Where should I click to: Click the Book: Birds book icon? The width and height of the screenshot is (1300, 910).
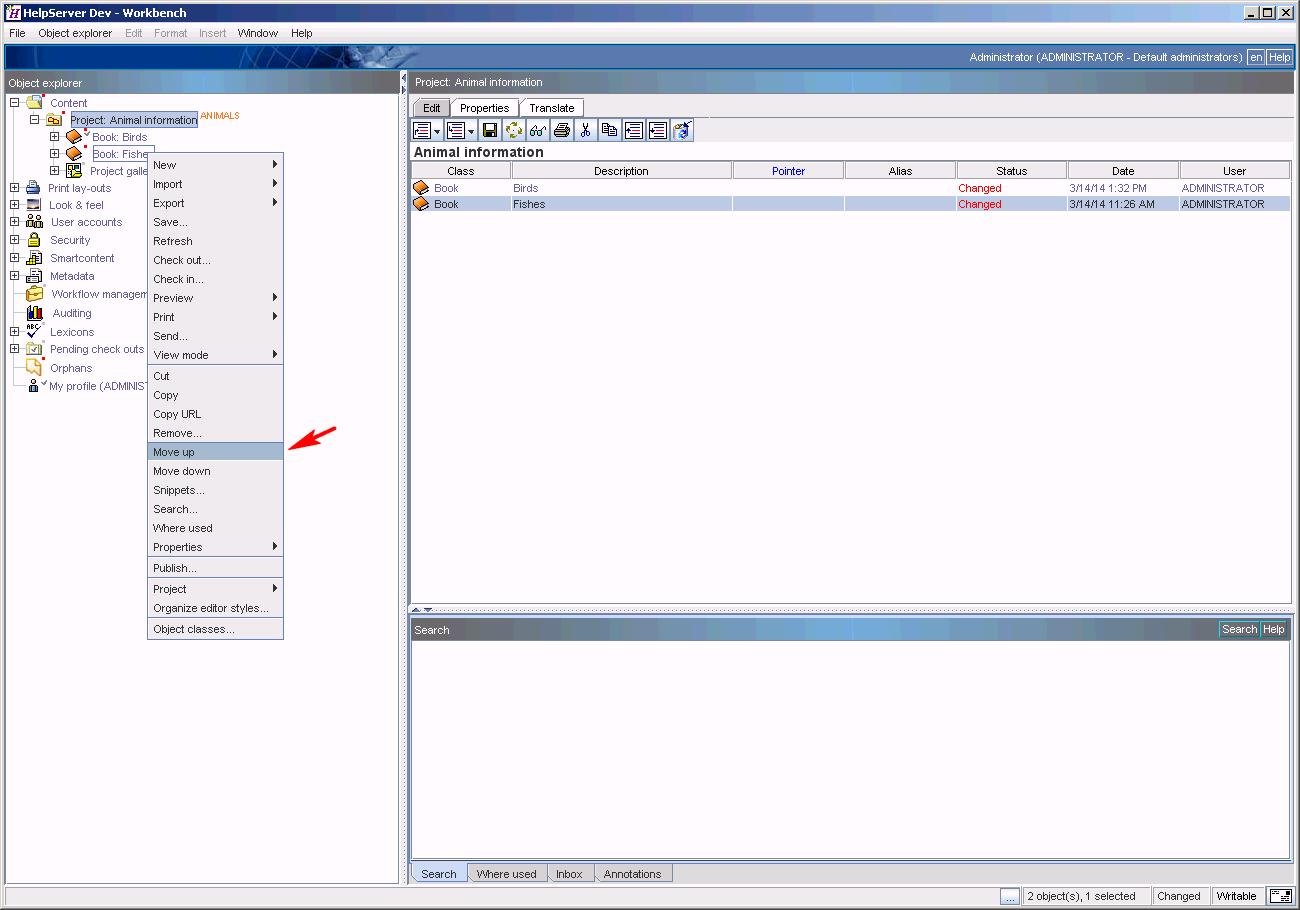74,137
